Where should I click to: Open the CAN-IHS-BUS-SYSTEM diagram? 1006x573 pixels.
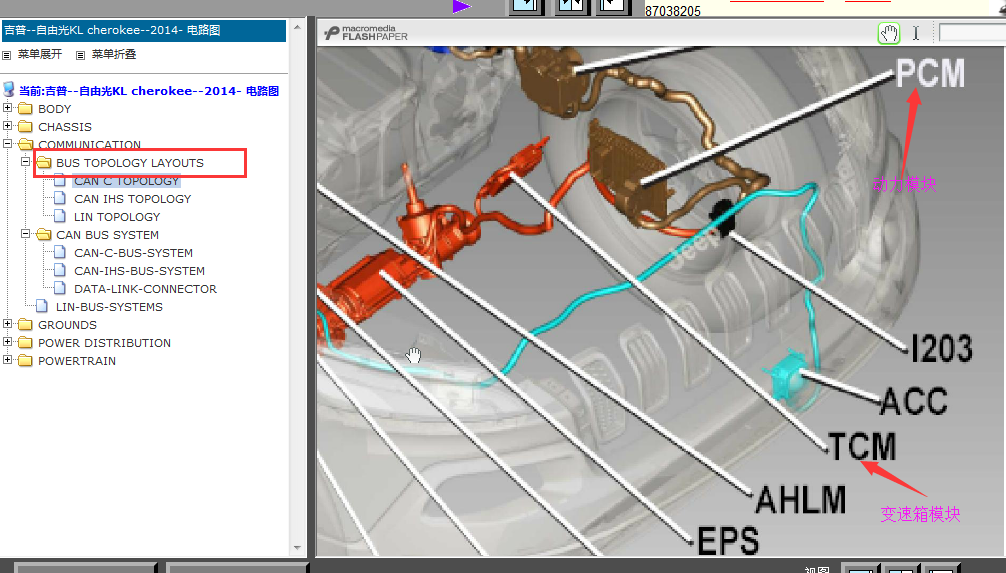click(139, 271)
